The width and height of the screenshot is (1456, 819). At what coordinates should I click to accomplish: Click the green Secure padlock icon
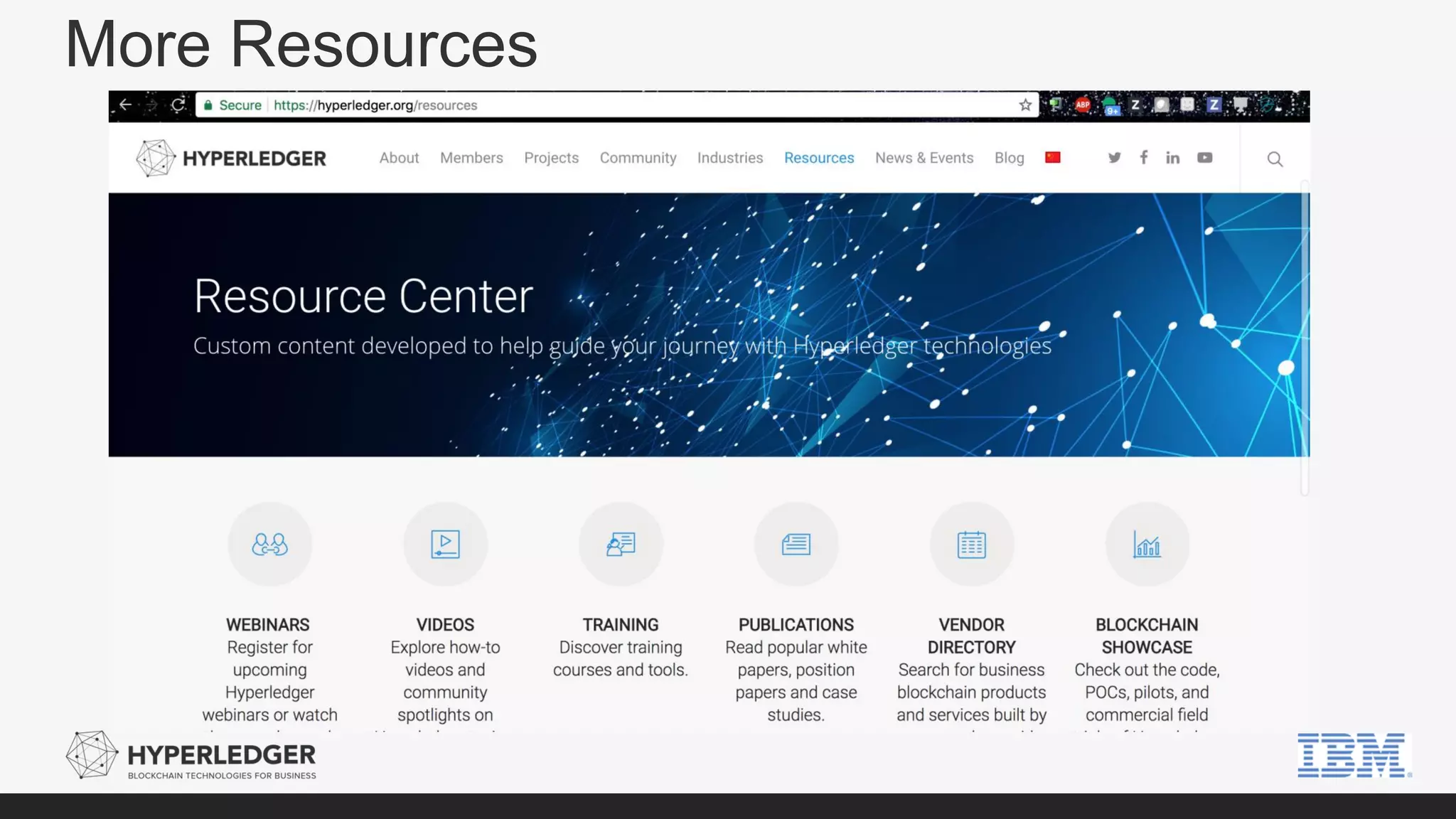coord(208,105)
